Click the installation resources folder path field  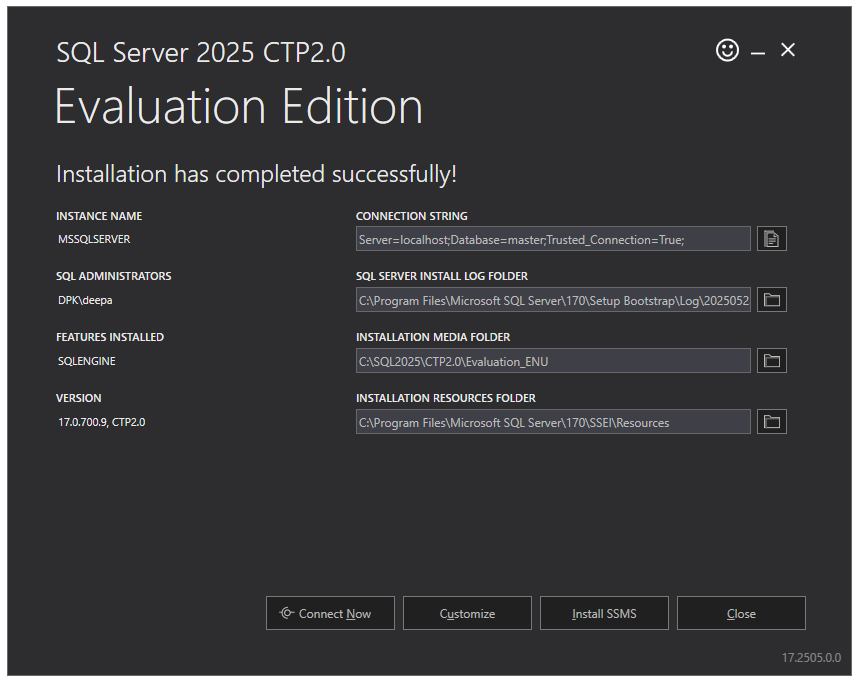[x=553, y=421]
